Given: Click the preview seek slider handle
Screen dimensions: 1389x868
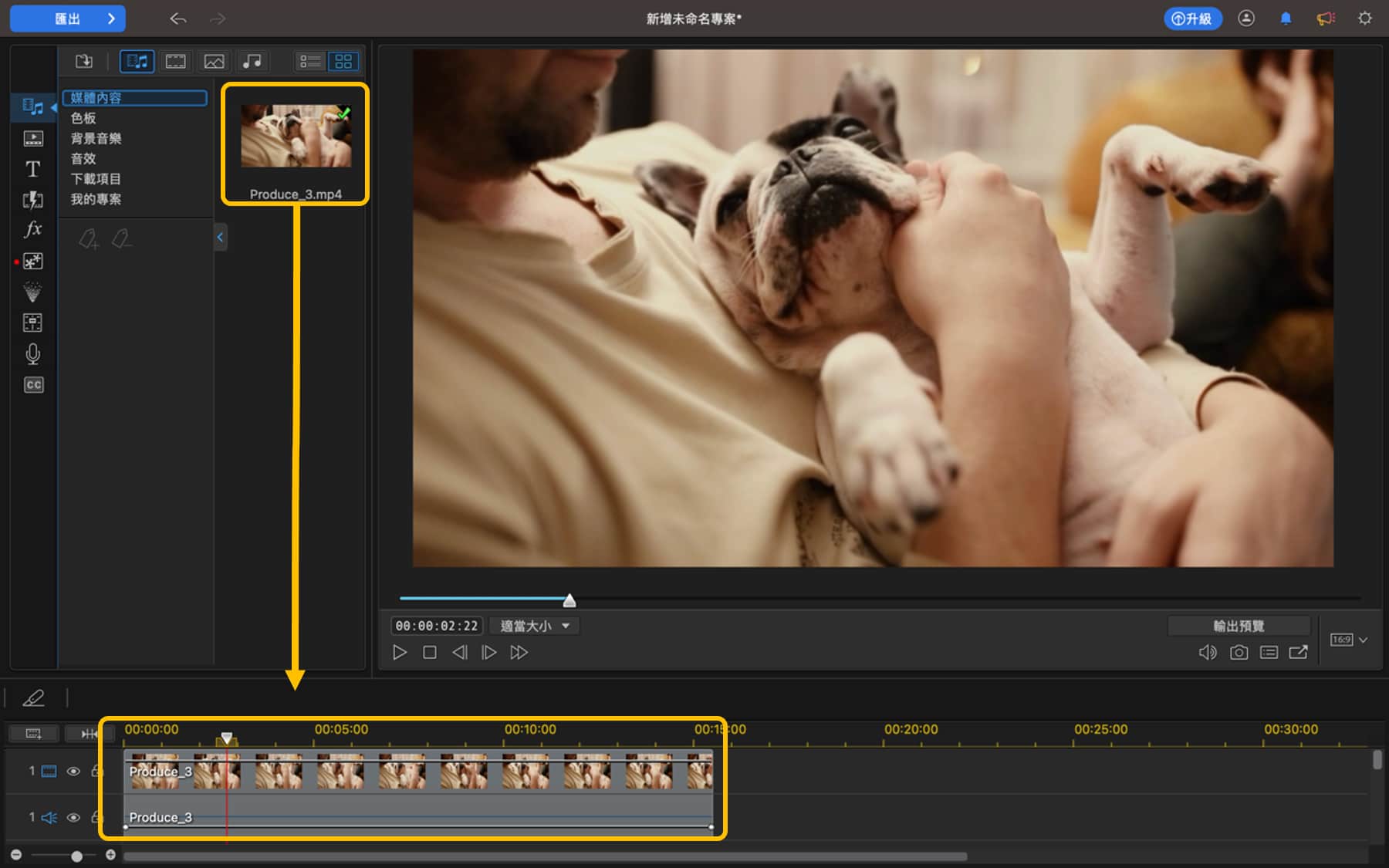Looking at the screenshot, I should [569, 600].
